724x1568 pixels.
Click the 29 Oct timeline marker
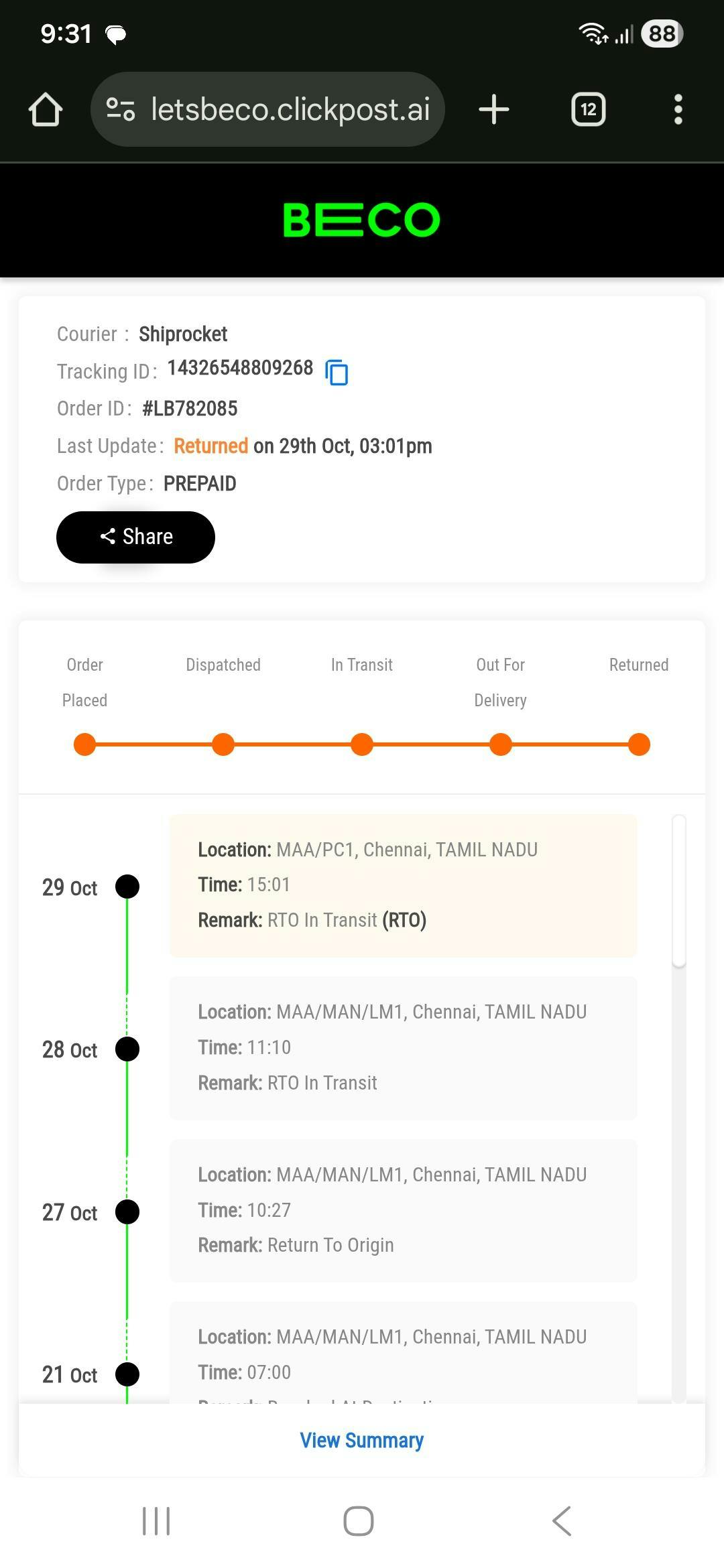click(127, 887)
